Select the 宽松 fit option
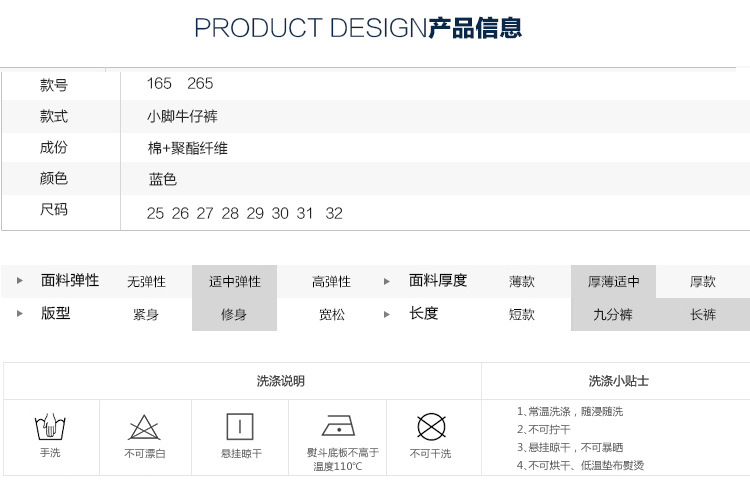Viewport: 750px width, 500px height. (331, 314)
